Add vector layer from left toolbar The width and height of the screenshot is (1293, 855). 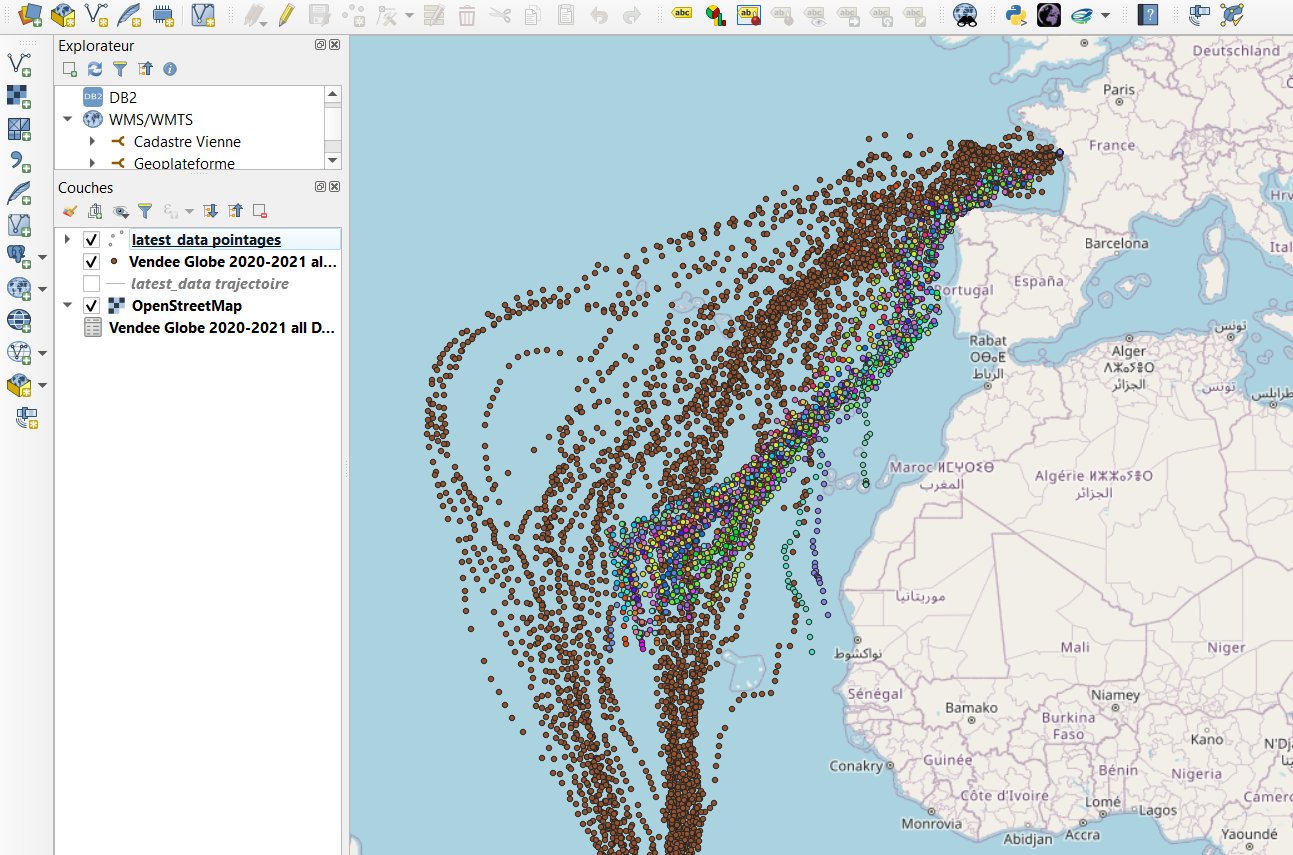tap(19, 65)
